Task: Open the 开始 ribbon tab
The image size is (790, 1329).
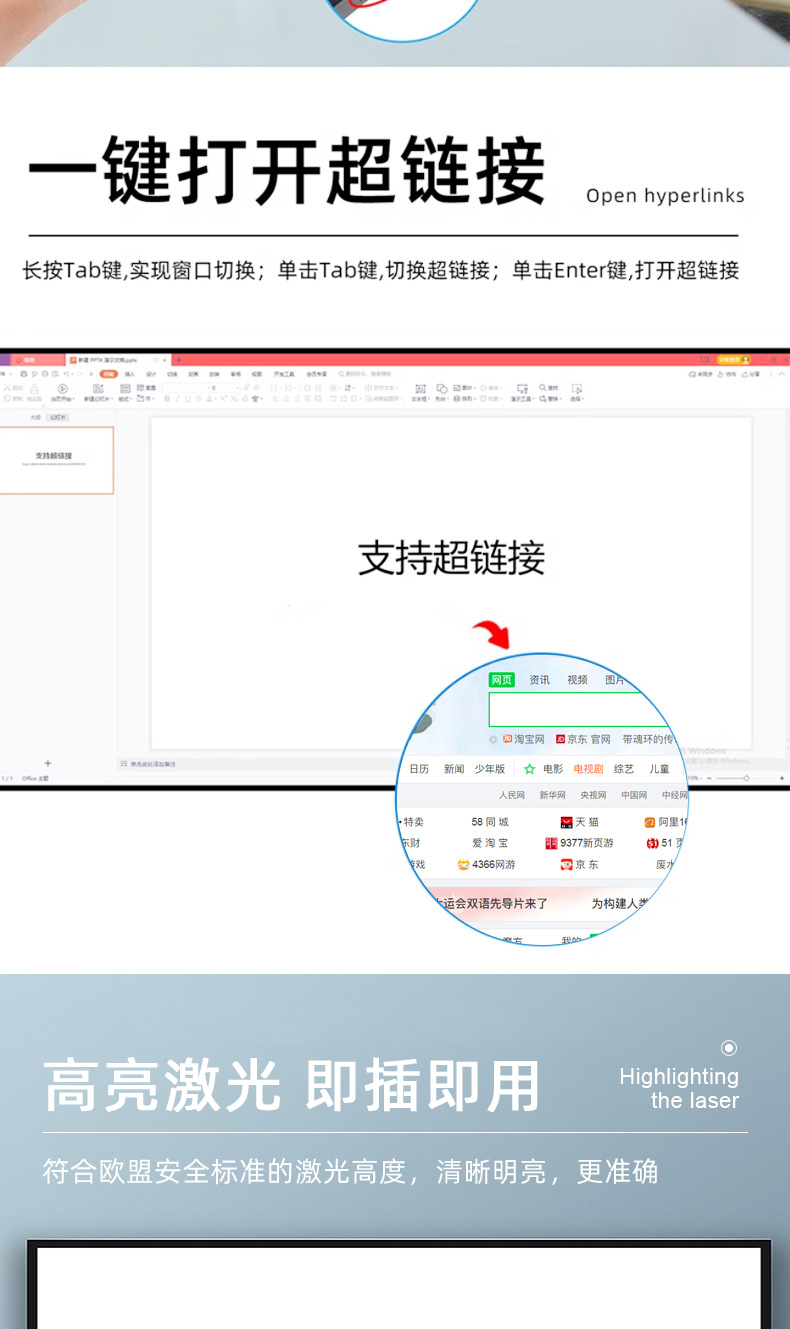Action: point(108,373)
